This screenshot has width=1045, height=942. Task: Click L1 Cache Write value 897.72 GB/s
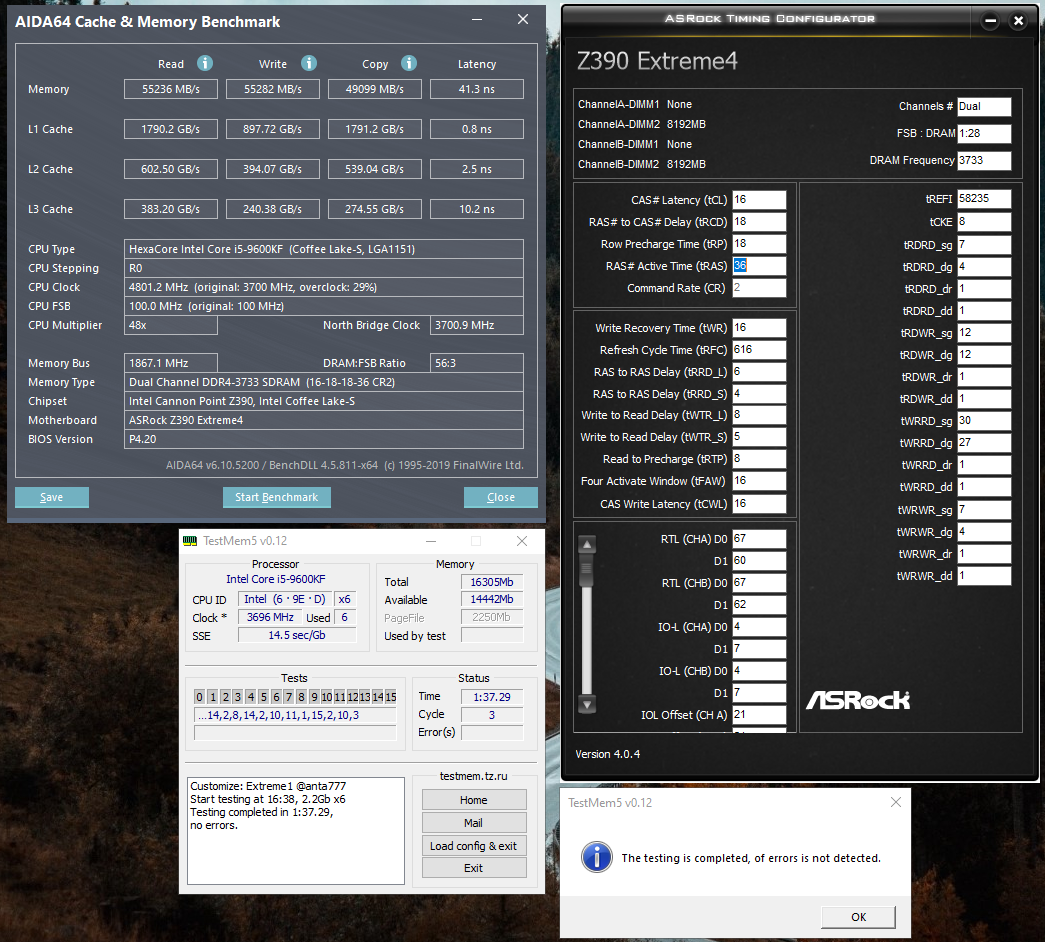click(273, 129)
